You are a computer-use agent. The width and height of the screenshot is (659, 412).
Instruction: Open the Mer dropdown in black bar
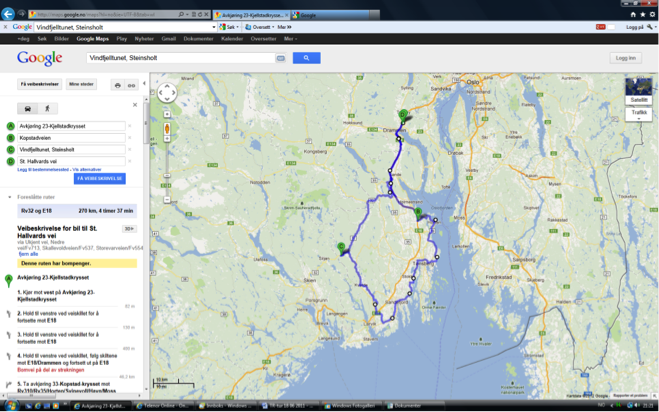coord(290,39)
